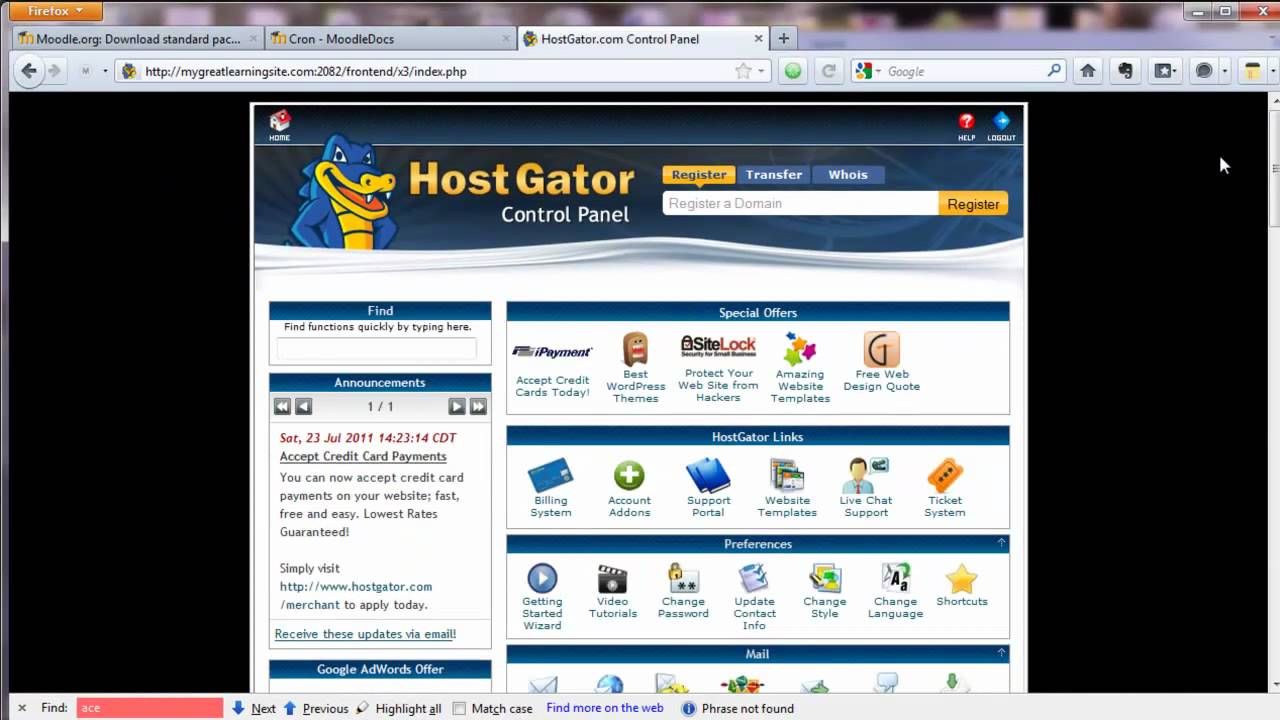
Task: Go to last announcement
Action: 478,406
